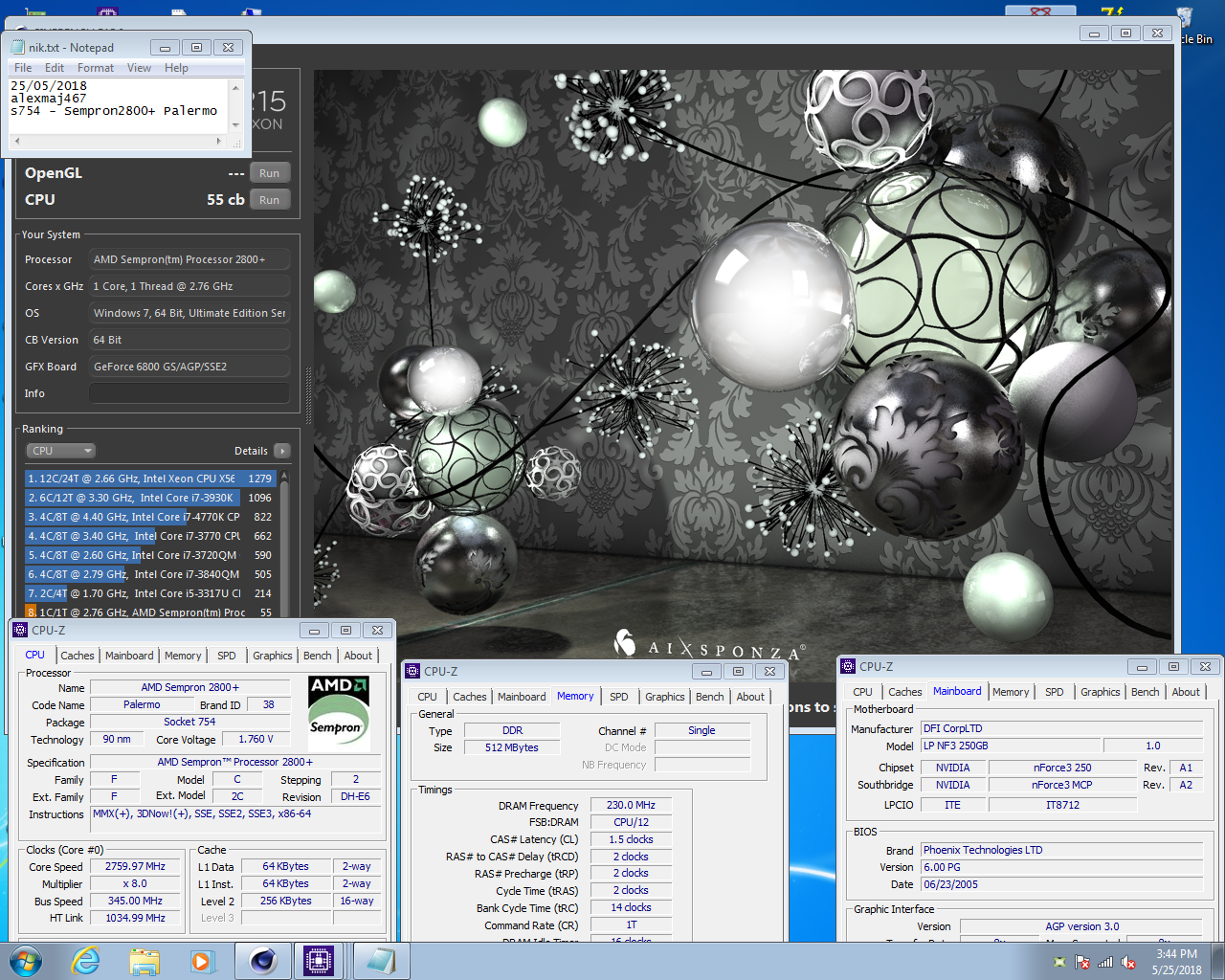Click Core Speed value 2759.97 MHz

[136, 867]
